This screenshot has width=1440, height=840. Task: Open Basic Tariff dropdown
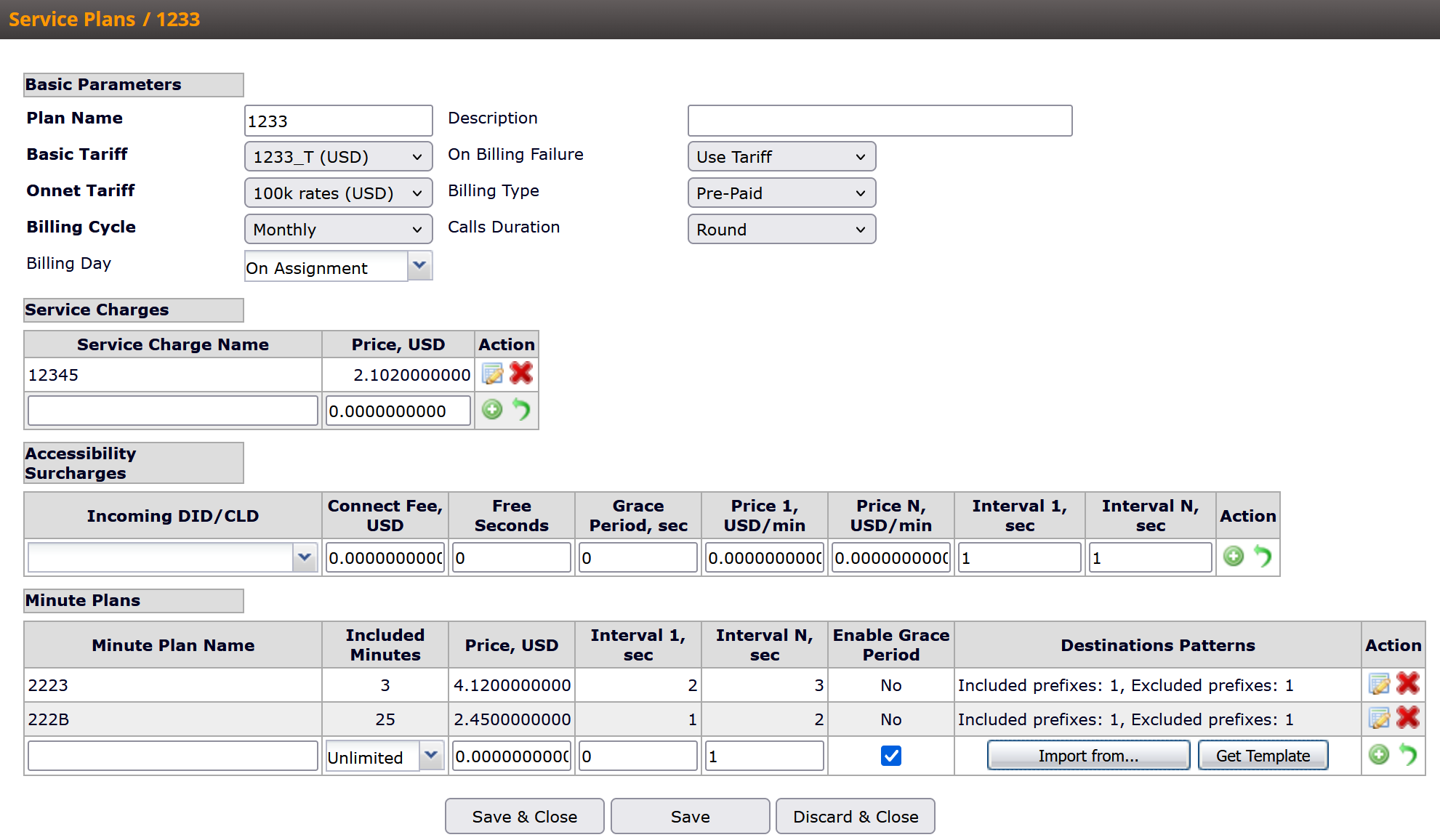[x=338, y=157]
